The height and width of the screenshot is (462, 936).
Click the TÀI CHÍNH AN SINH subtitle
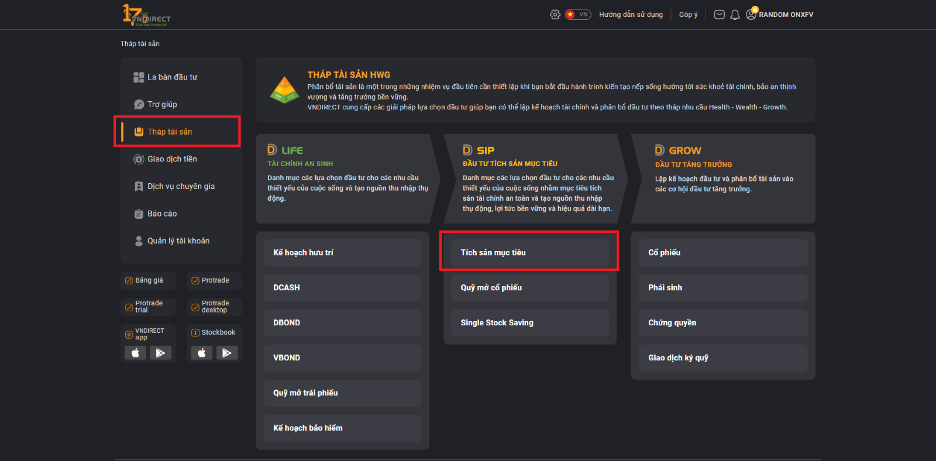(x=300, y=164)
